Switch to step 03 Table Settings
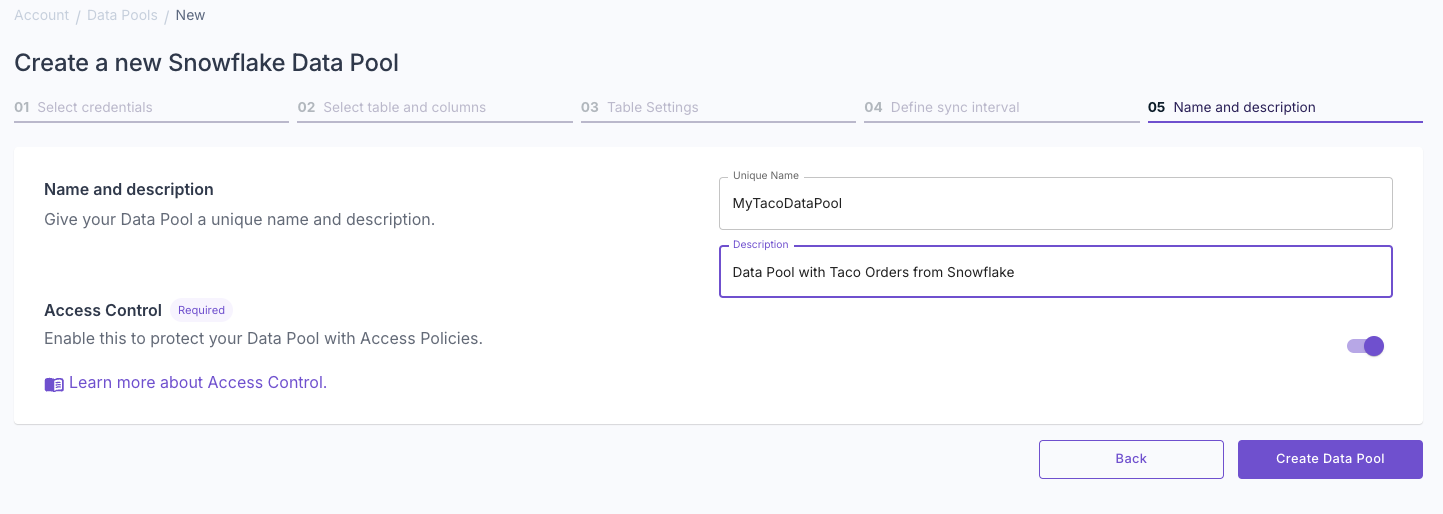The width and height of the screenshot is (1443, 514). coord(718,107)
